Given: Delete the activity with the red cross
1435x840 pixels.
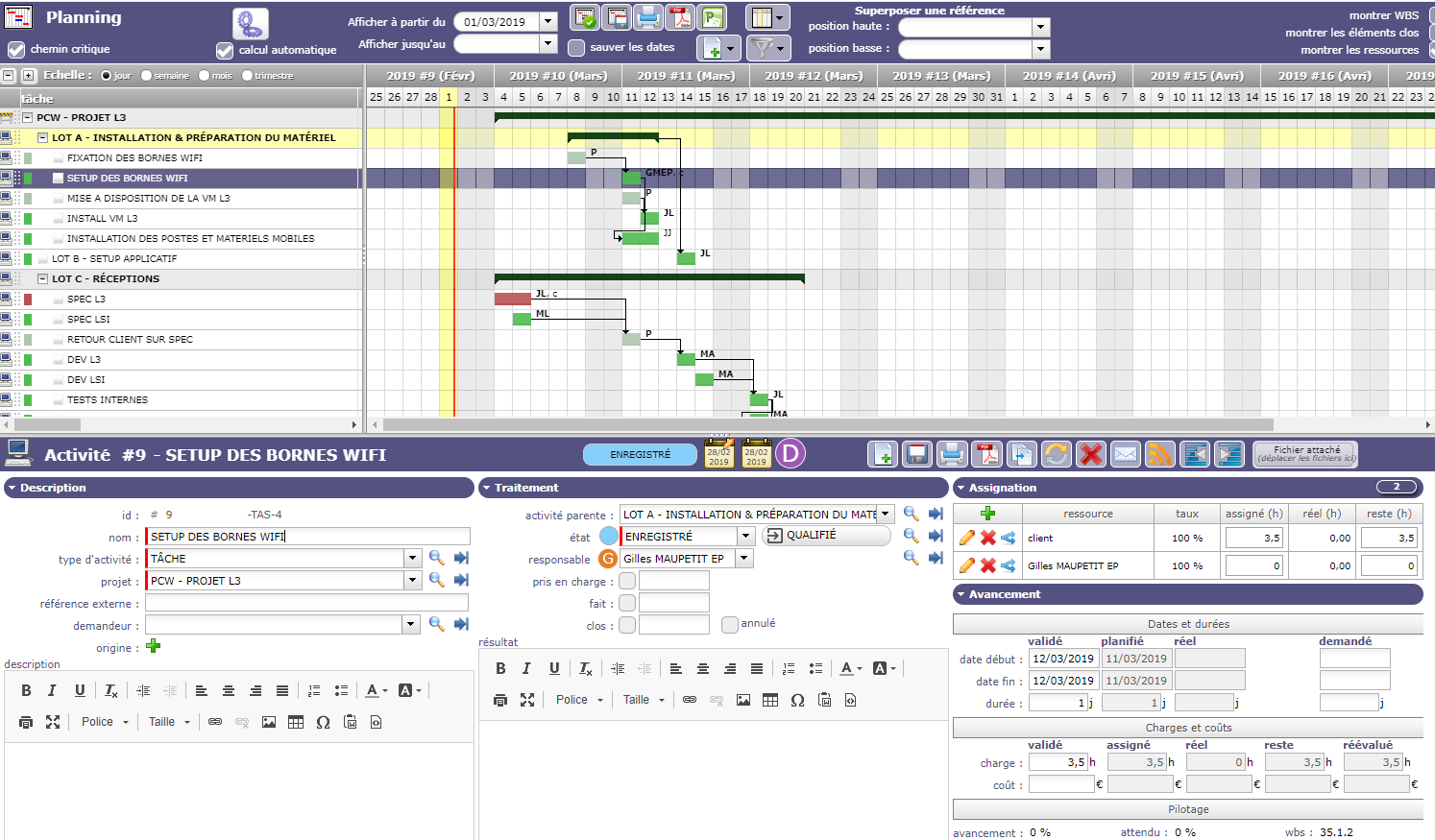Looking at the screenshot, I should pyautogui.click(x=1090, y=454).
